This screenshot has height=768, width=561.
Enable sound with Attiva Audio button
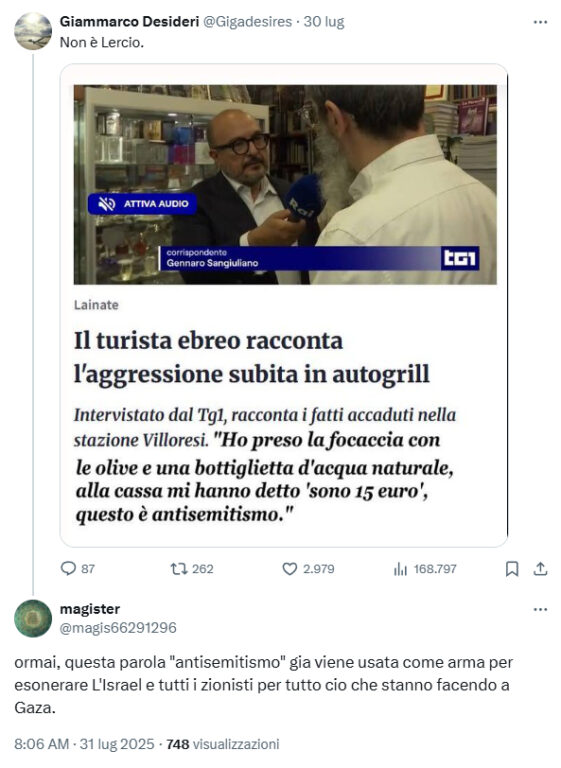point(143,204)
